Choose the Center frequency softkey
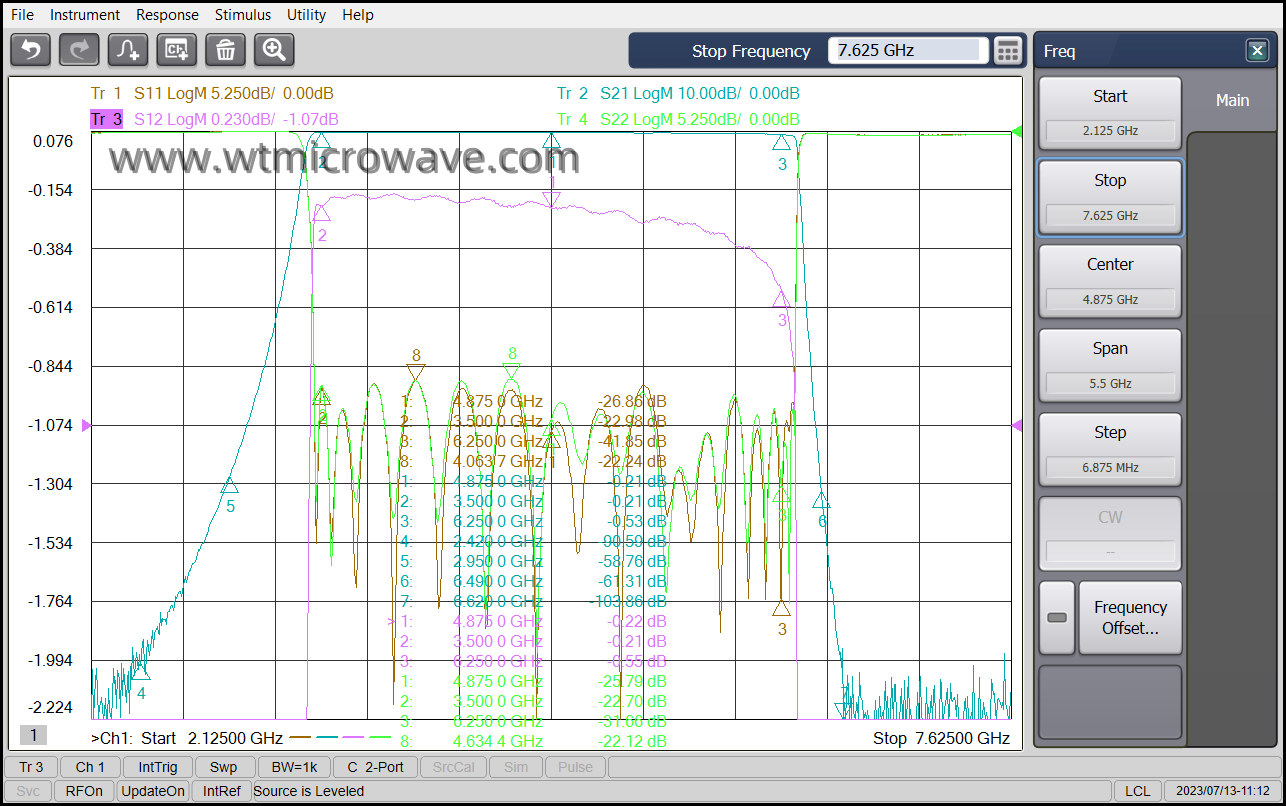Viewport: 1286px width, 806px height. coord(1110,281)
